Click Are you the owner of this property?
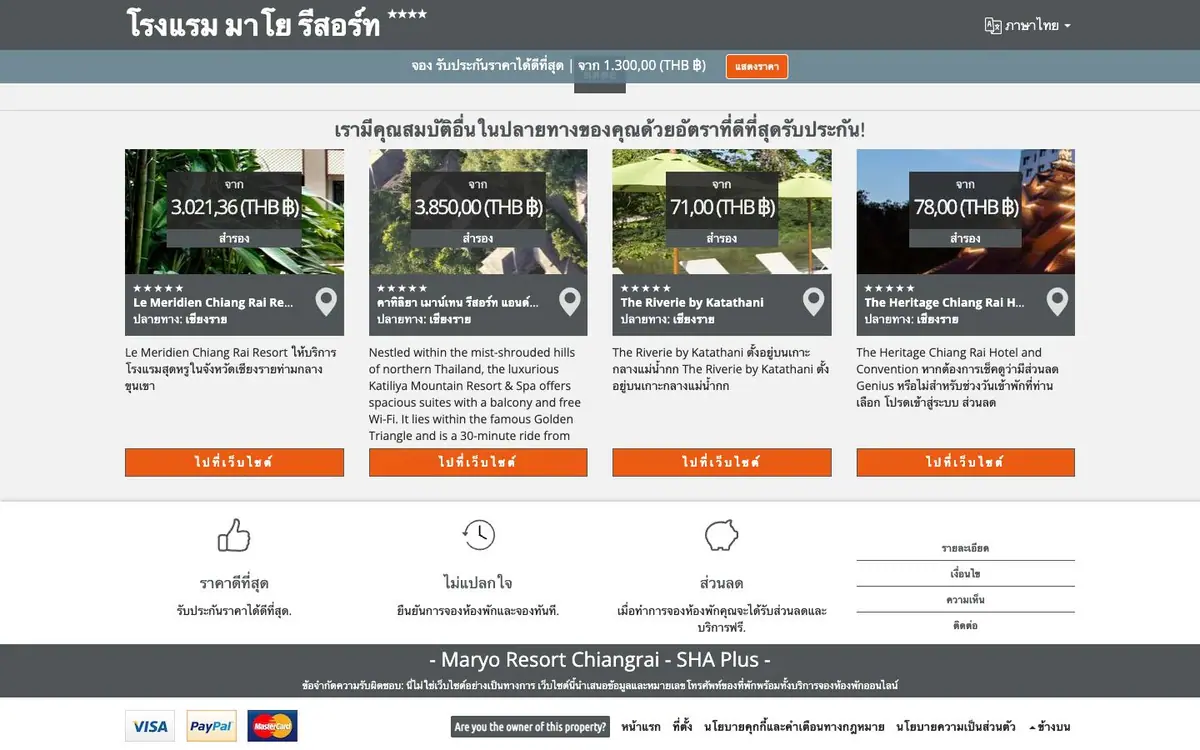1200x750 pixels. click(530, 727)
